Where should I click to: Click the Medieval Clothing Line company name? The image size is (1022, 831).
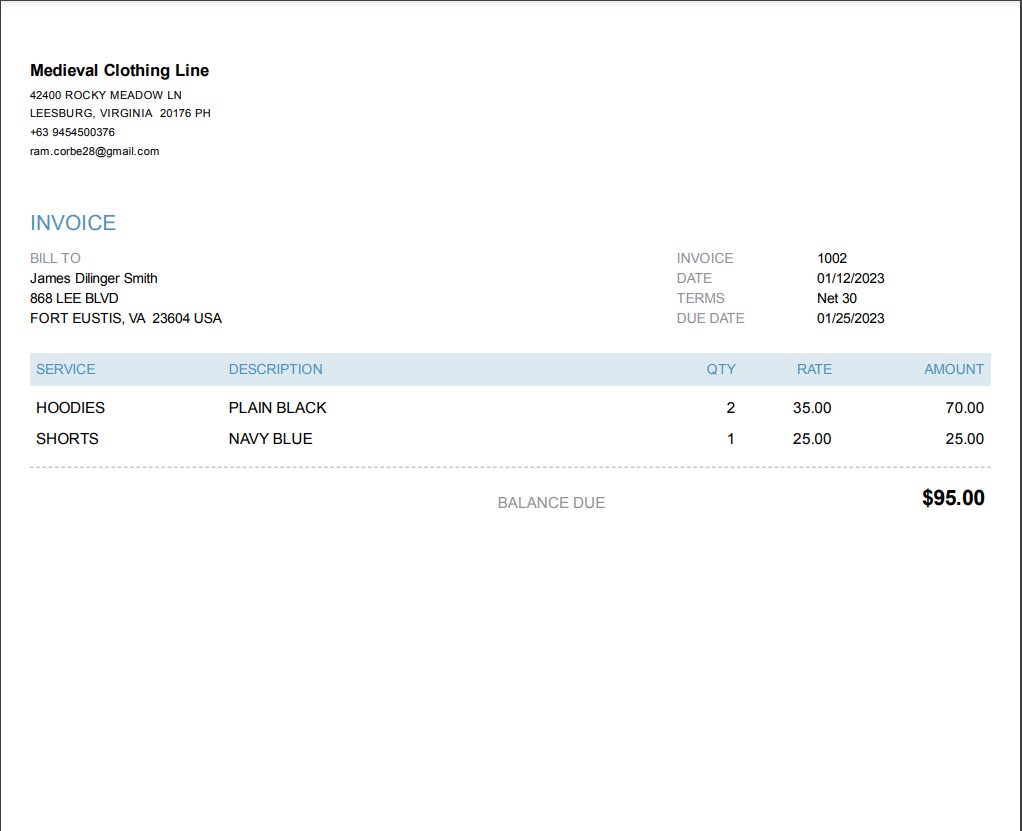(x=119, y=70)
